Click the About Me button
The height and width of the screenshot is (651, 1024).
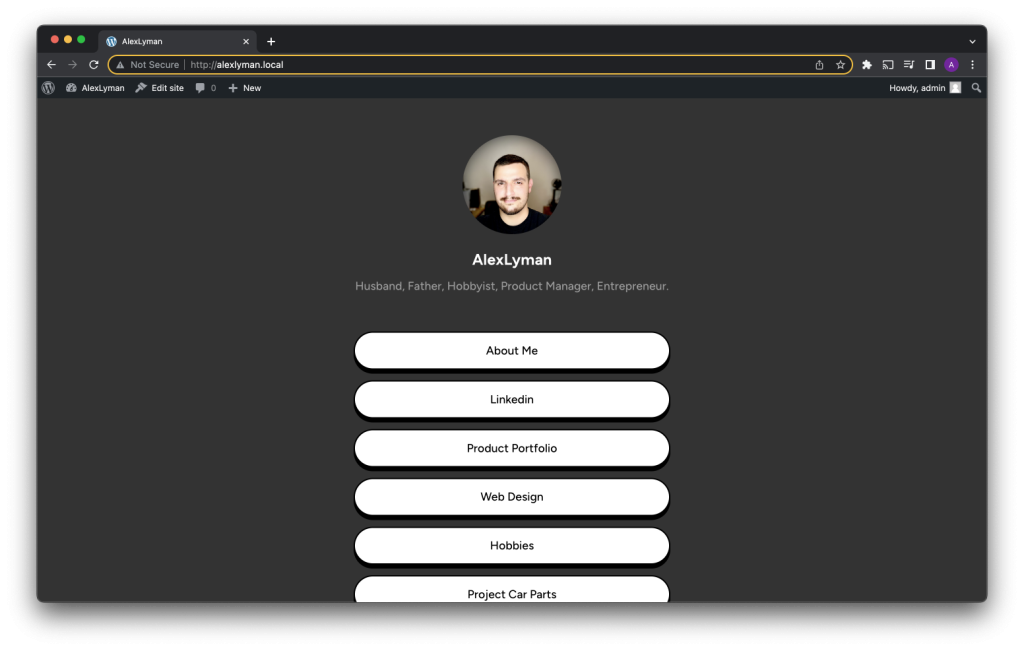coord(512,351)
